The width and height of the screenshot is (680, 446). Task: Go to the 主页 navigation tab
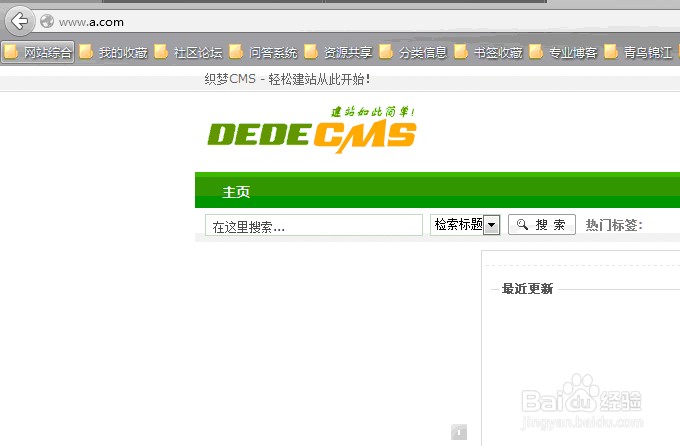(x=236, y=192)
